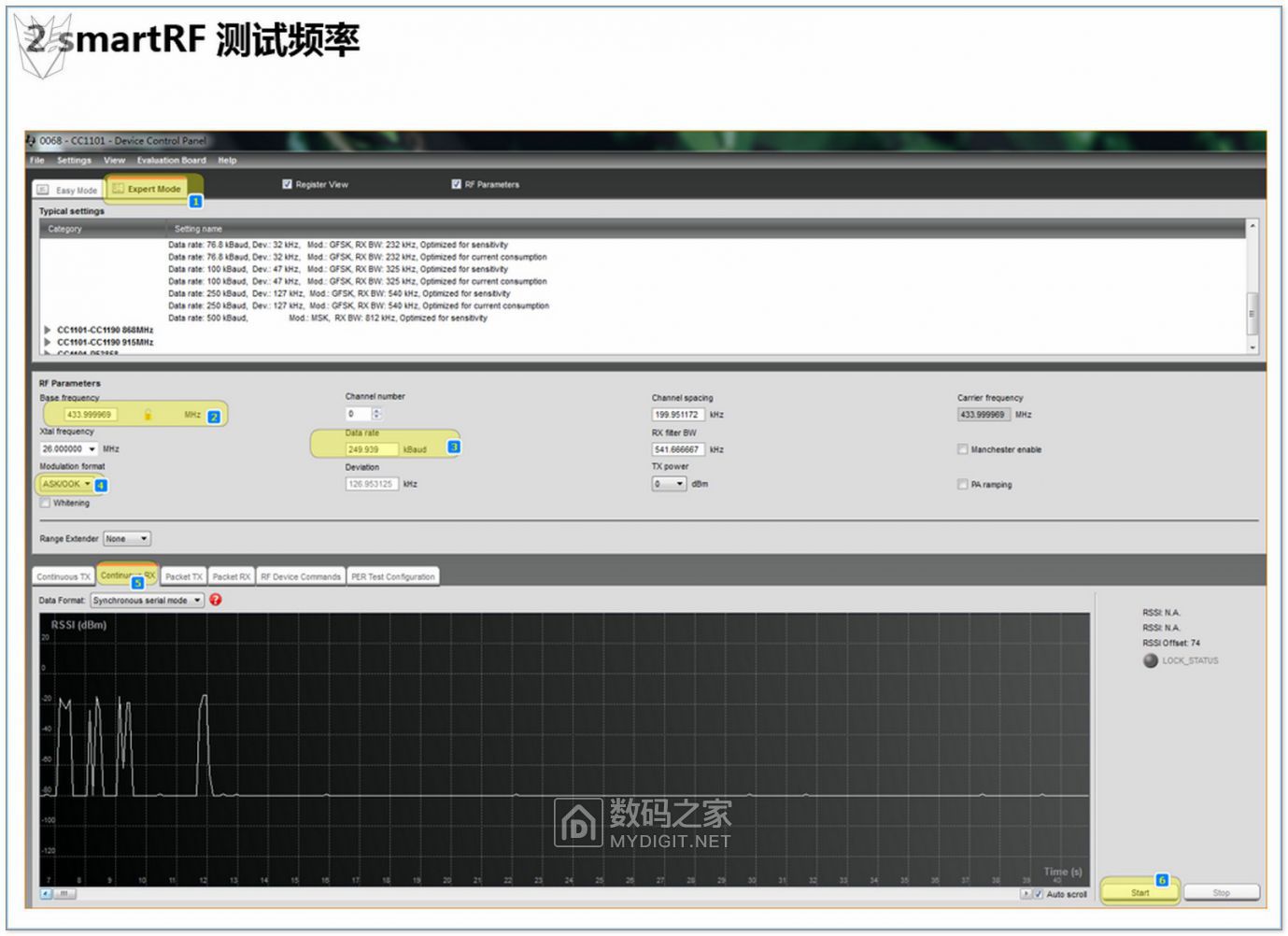Screen dimensions: 1288x936
Task: Click the padlock icon in Base frequency field
Action: [148, 415]
